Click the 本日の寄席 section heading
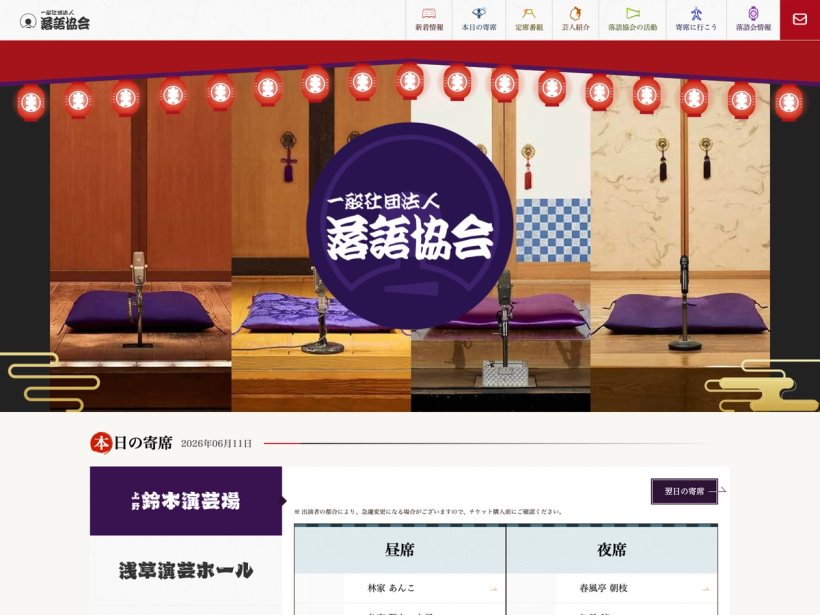820x615 pixels. (x=132, y=443)
